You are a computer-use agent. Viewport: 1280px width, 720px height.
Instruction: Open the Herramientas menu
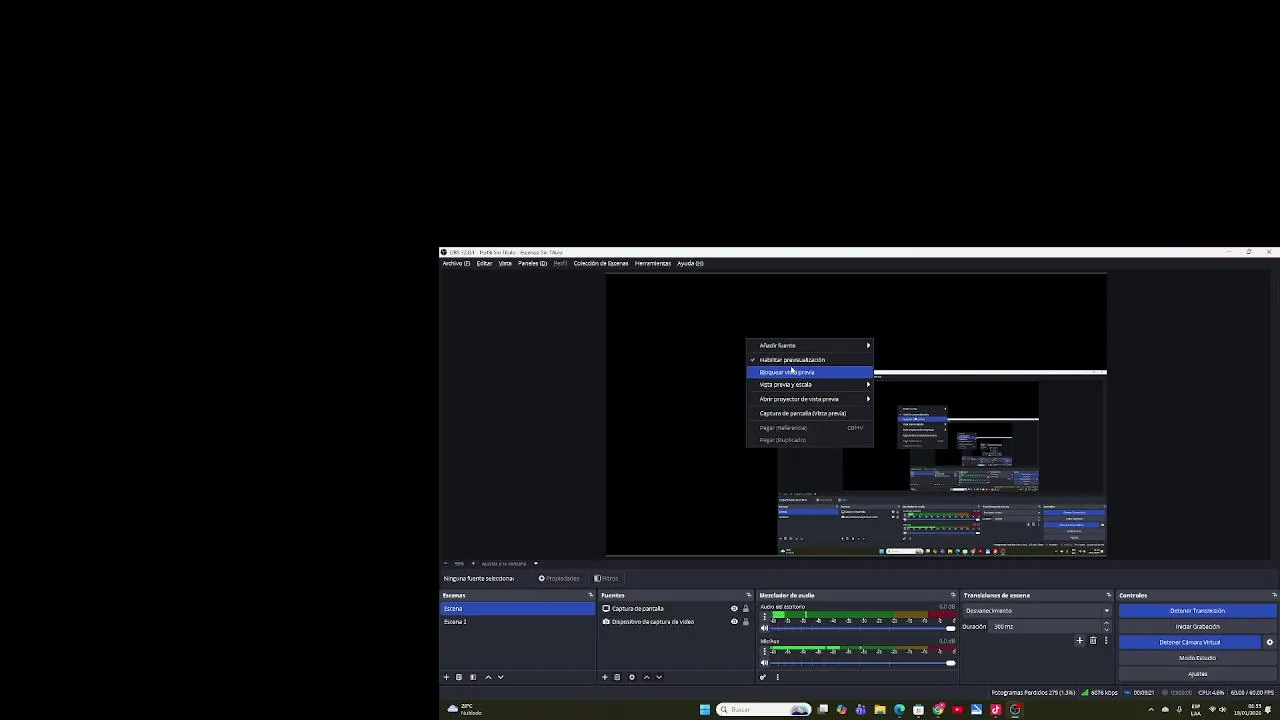click(x=653, y=263)
